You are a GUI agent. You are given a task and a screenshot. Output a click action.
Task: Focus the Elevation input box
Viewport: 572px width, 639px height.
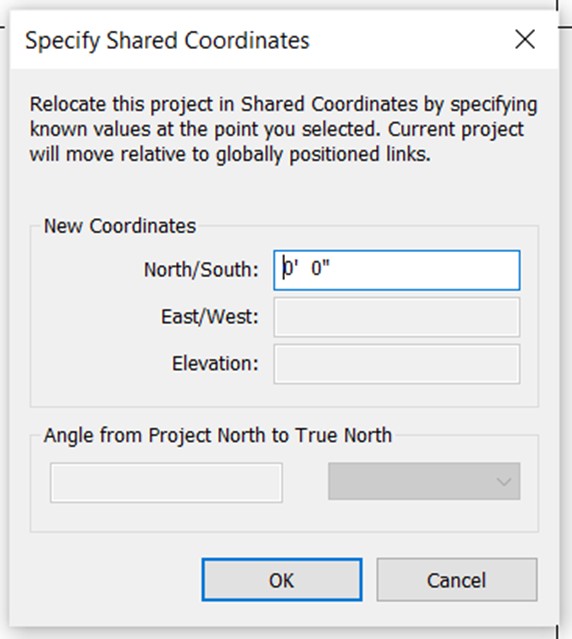click(397, 364)
